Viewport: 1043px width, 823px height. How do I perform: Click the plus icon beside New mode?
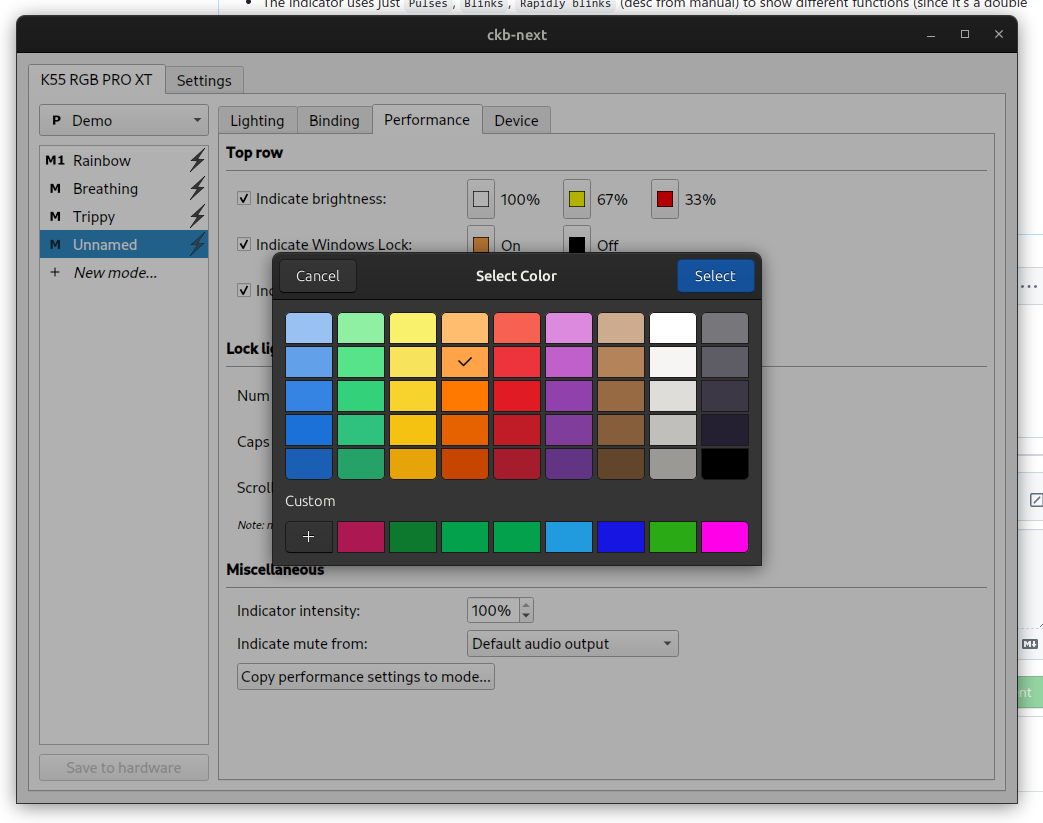click(x=55, y=272)
